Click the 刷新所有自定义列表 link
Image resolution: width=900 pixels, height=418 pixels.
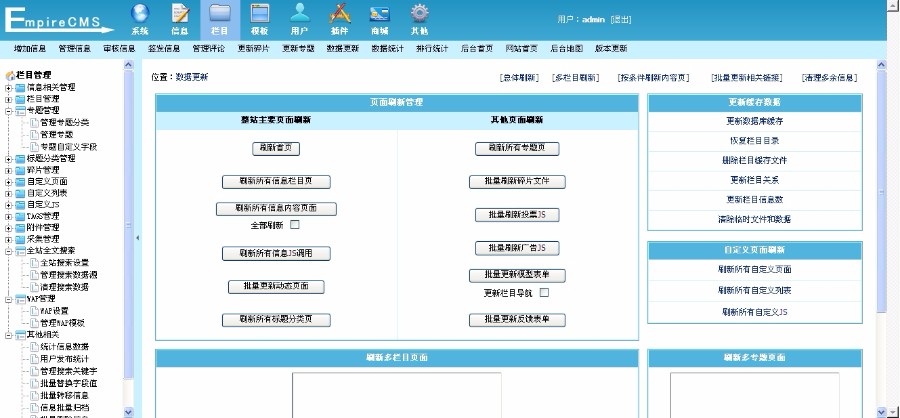pos(755,291)
